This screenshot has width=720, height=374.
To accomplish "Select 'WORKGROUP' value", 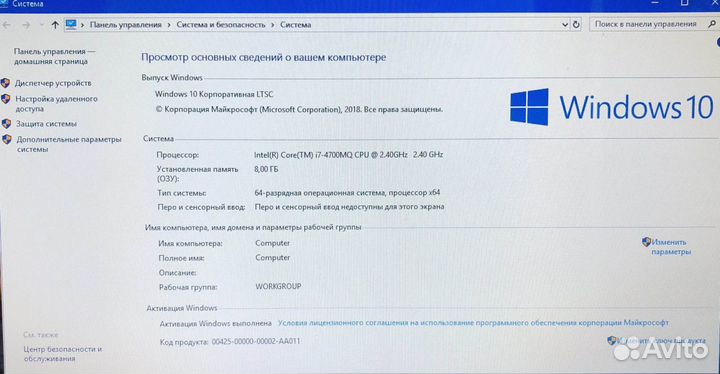I will coord(278,286).
